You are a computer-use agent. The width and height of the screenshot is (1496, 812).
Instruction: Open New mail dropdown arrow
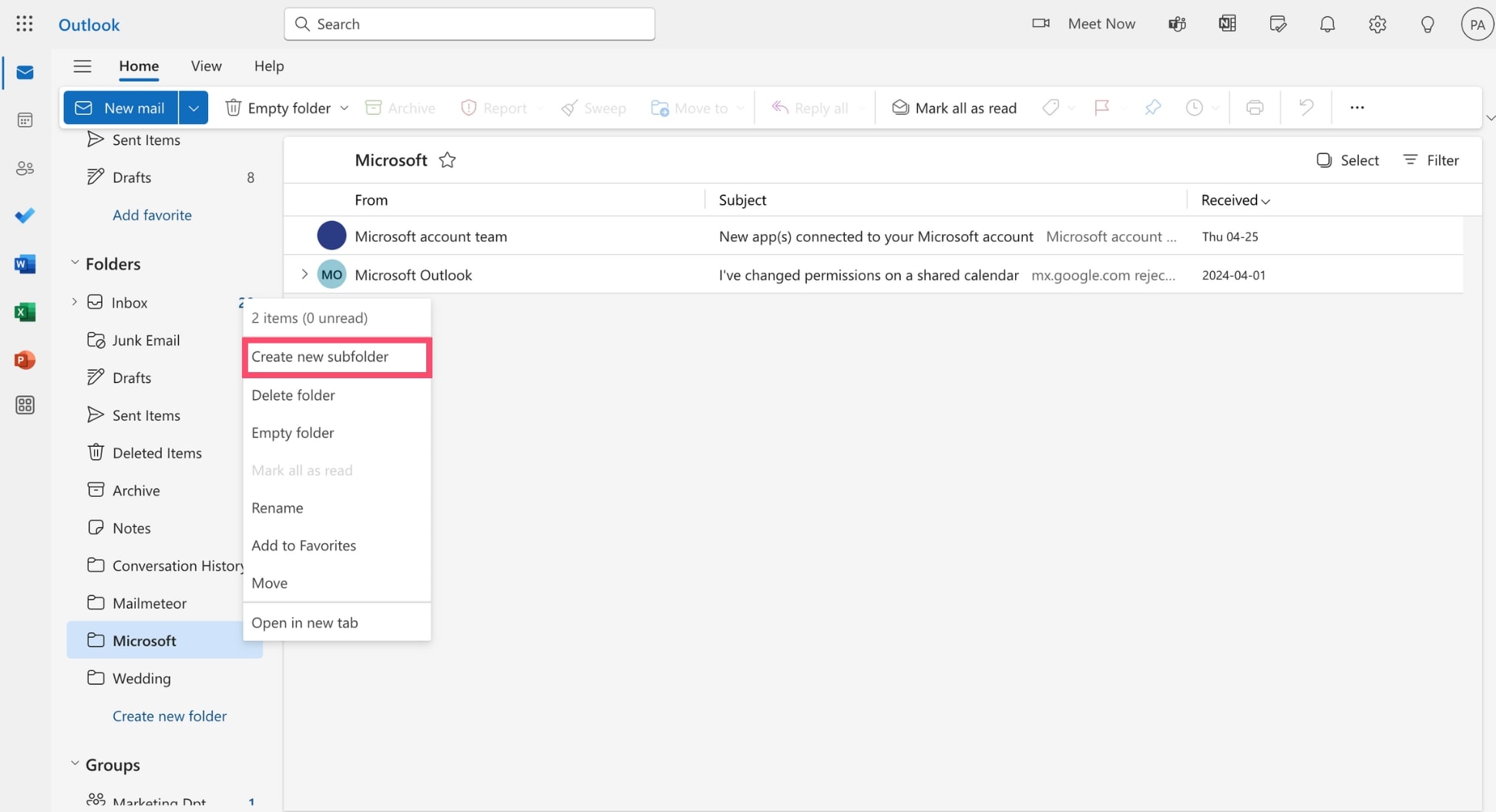point(193,108)
